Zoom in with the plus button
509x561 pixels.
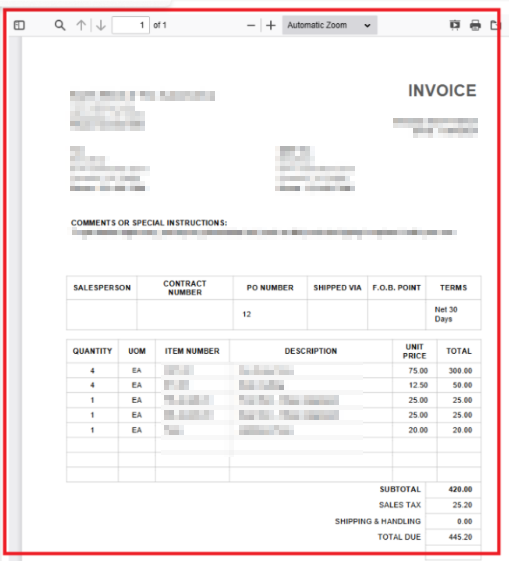[271, 25]
